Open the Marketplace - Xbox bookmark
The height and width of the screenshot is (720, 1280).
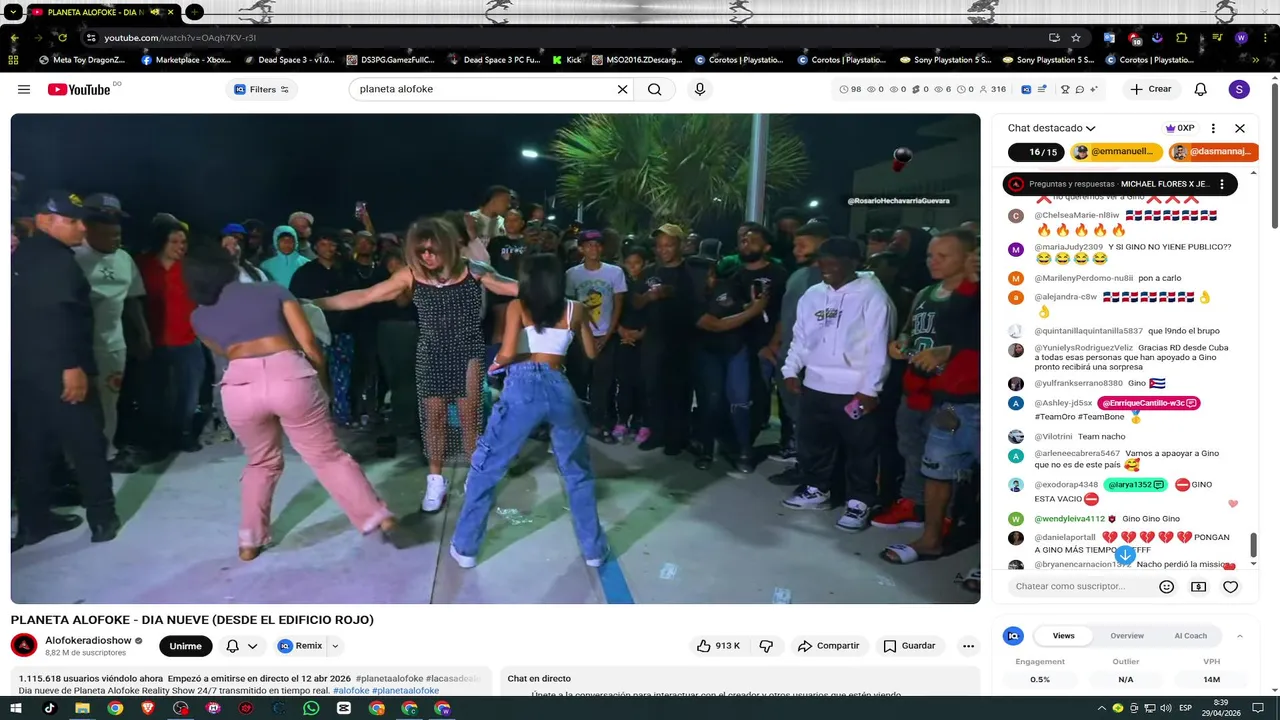coord(186,60)
